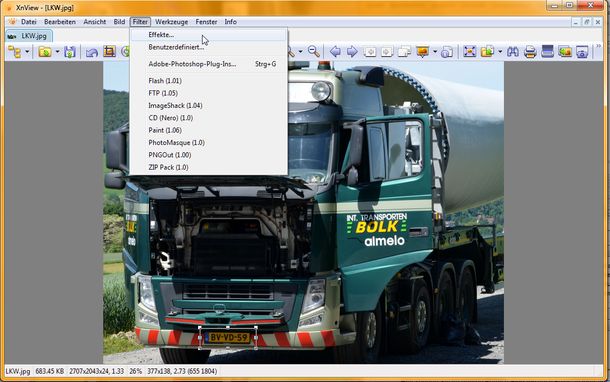Click the page-with-circle icon after slideshow
The width and height of the screenshot is (610, 382).
click(447, 51)
